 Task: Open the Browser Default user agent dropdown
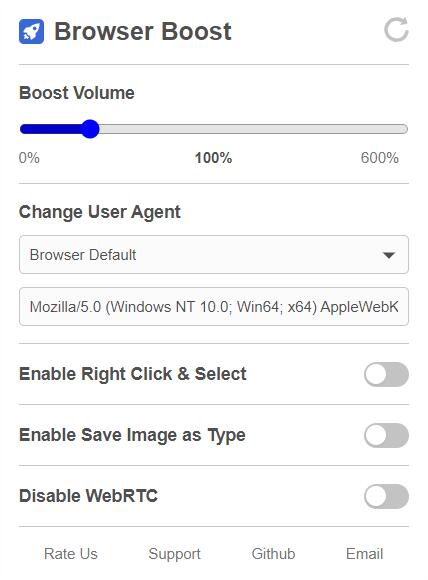214,254
